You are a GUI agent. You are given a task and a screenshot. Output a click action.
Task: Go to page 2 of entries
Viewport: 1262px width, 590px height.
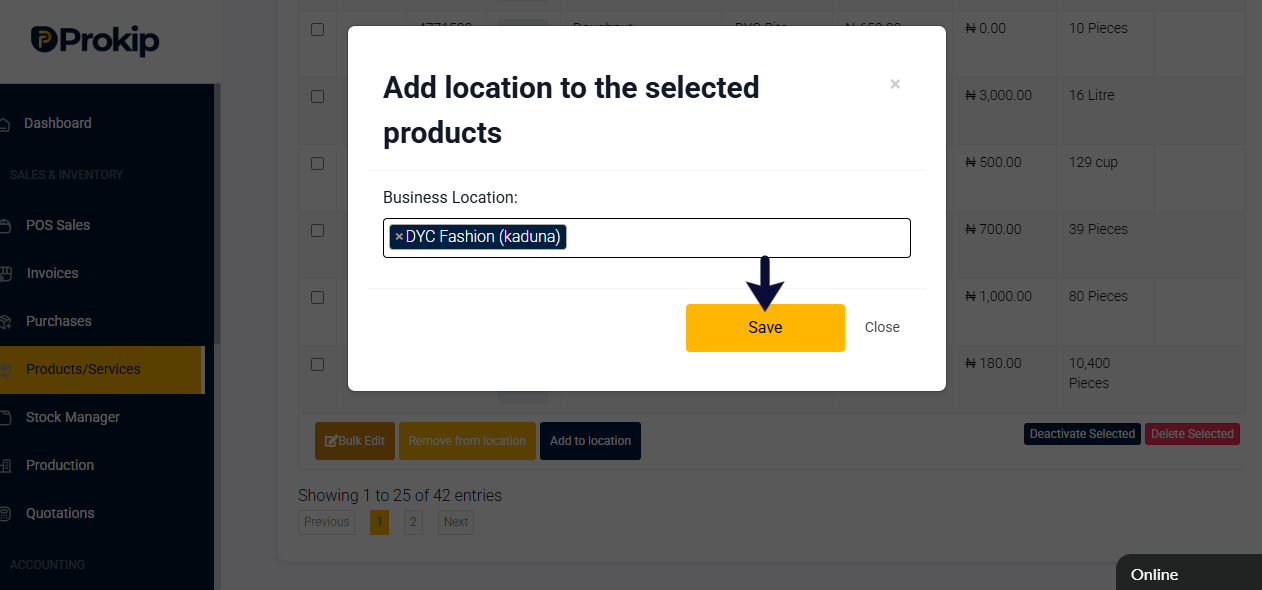click(414, 522)
